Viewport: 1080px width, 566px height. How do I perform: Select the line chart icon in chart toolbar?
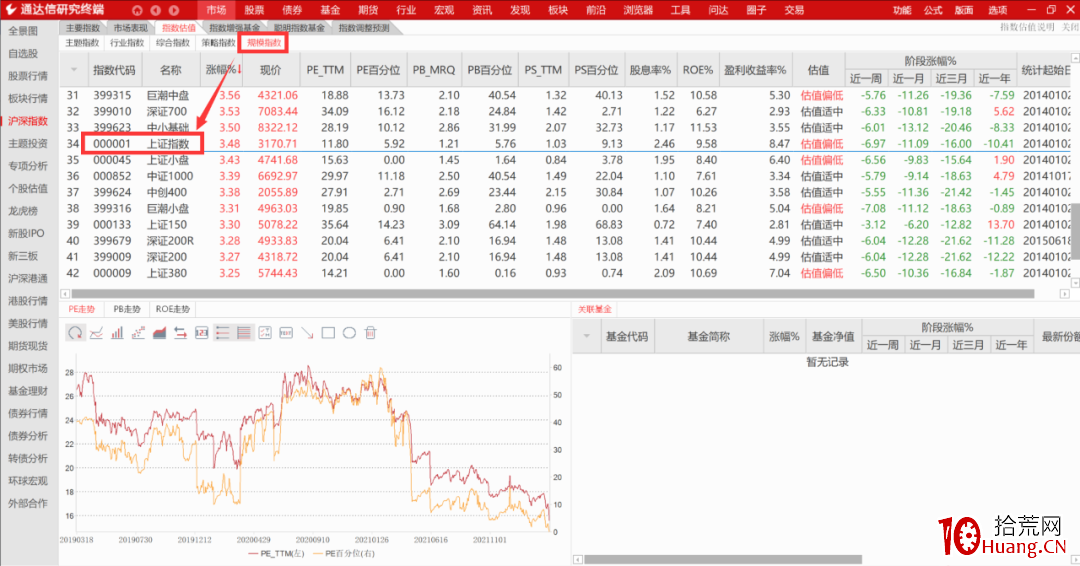point(96,333)
